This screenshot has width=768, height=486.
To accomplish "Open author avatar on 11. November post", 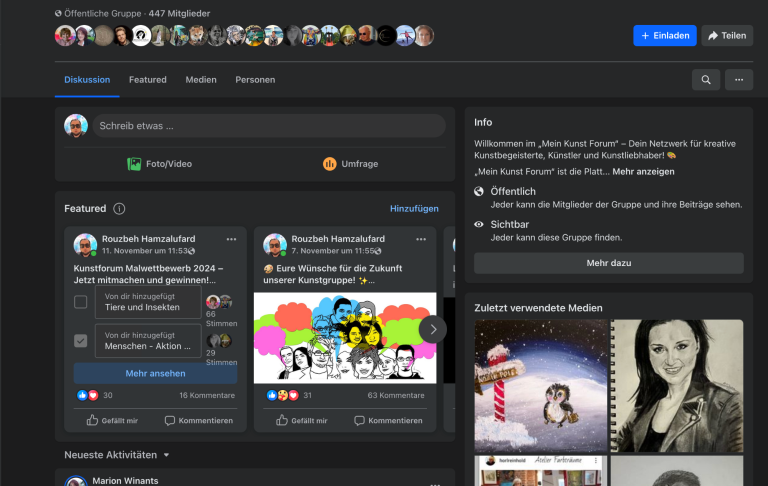I will click(85, 245).
